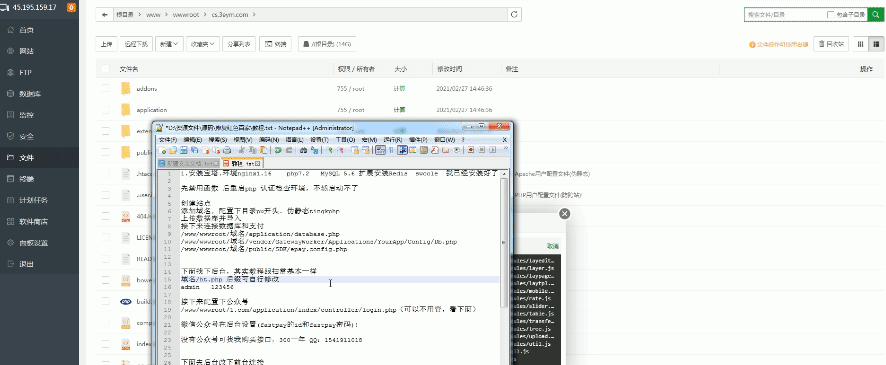Check the application folder row checkbox
The image size is (886, 365).
click(106, 110)
